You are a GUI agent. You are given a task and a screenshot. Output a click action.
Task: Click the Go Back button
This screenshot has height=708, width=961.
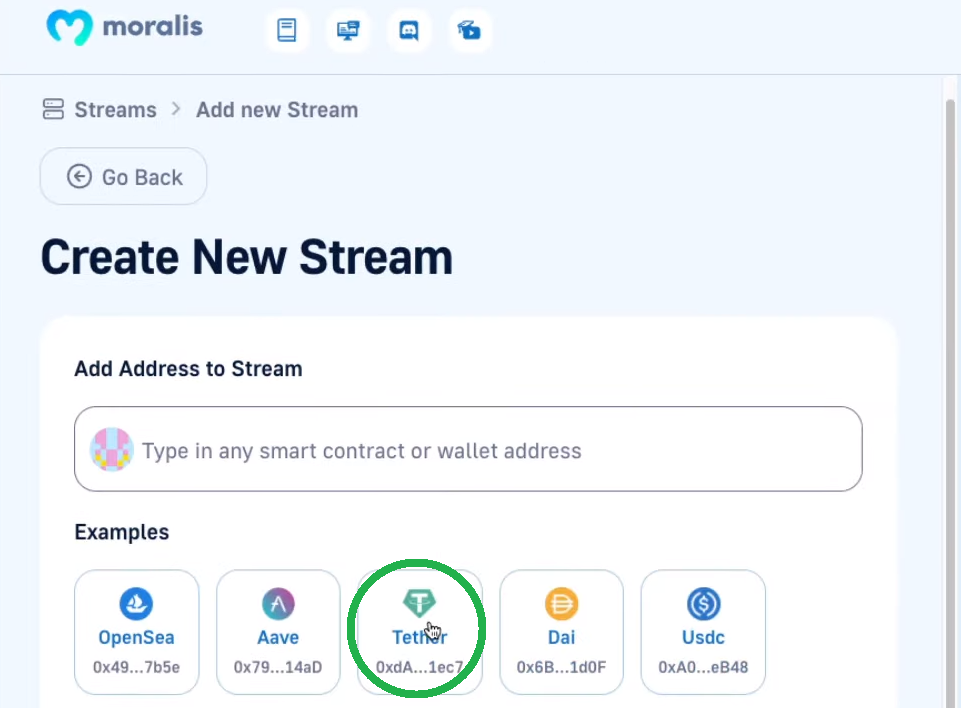[123, 177]
